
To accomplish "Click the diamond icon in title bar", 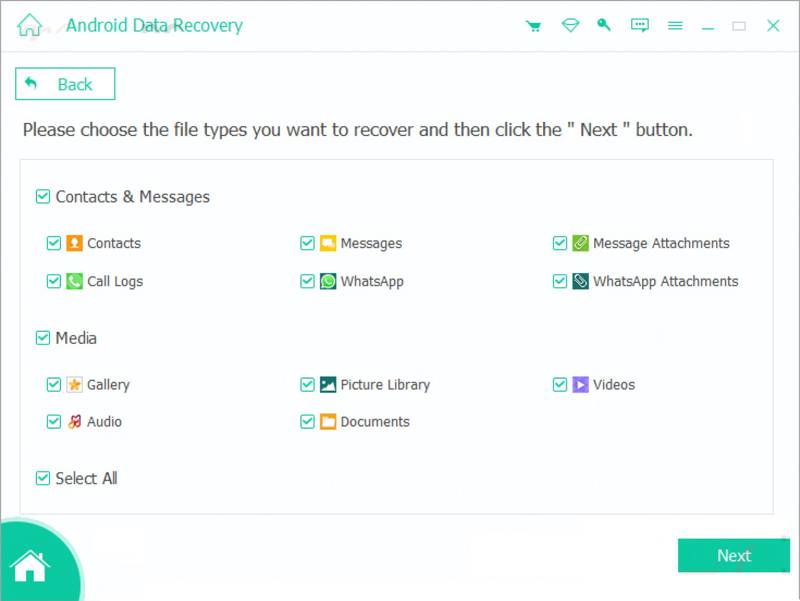I will 570,26.
